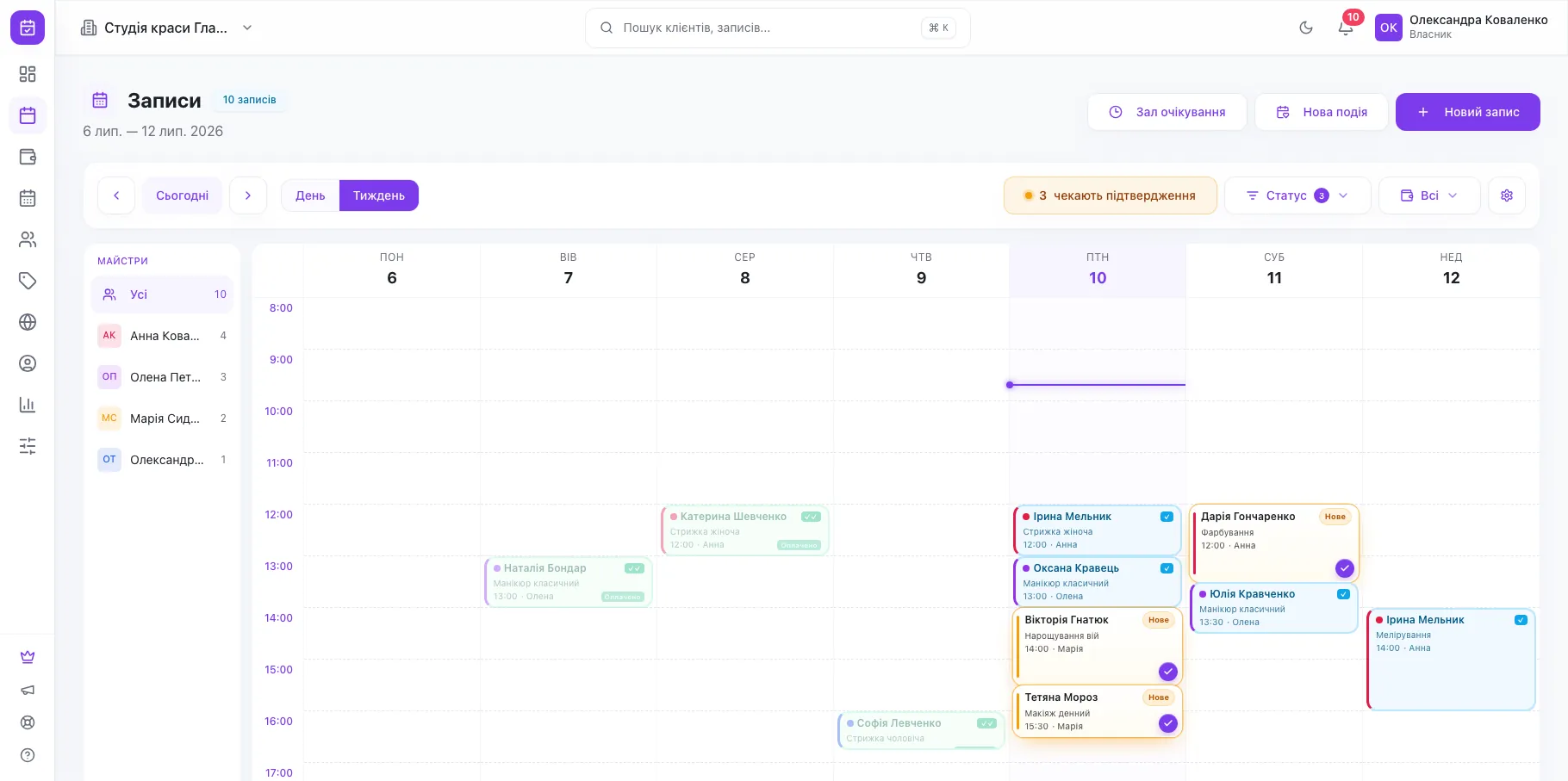Click the crown premium icon

[28, 657]
